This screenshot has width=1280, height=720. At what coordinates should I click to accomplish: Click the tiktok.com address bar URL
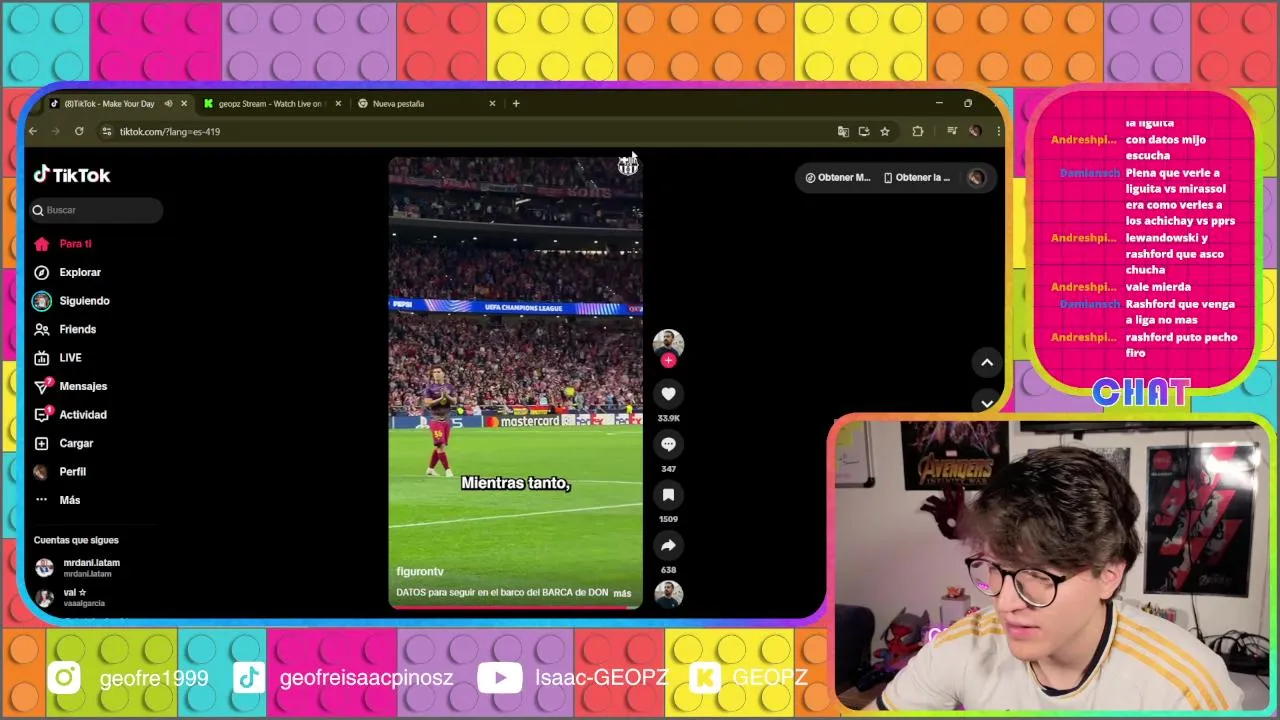(170, 132)
